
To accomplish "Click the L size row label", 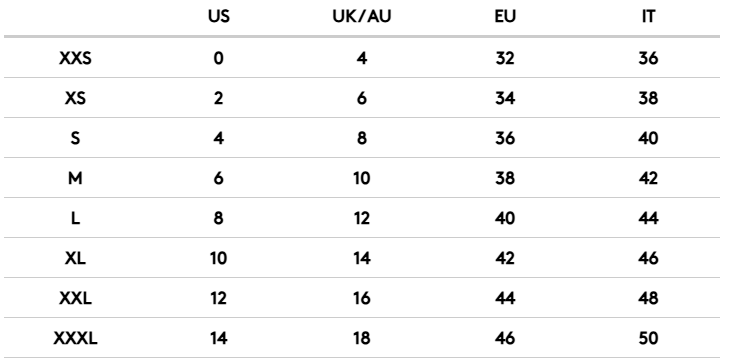I will click(75, 218).
